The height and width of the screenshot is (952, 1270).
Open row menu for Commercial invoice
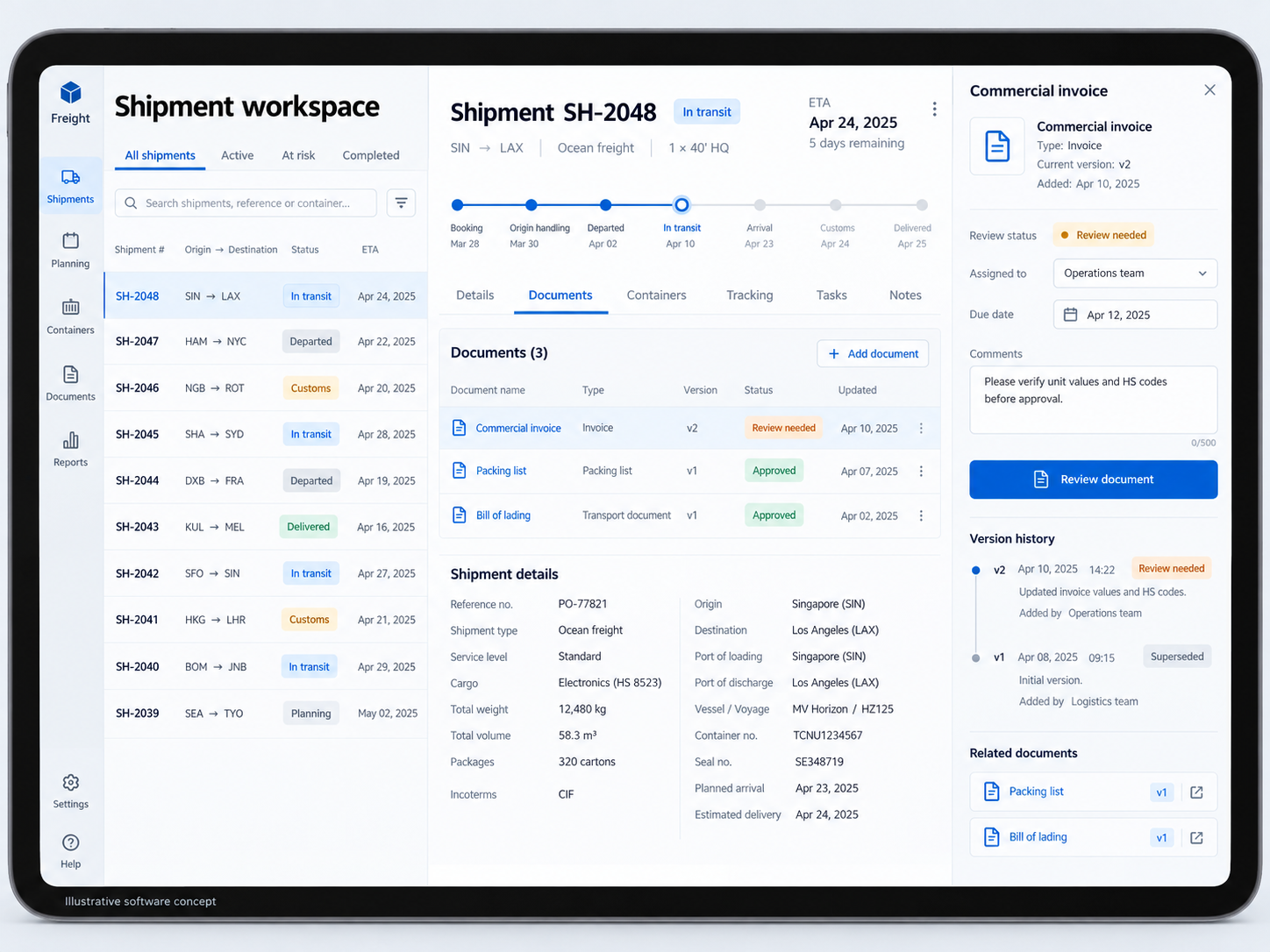(x=921, y=429)
